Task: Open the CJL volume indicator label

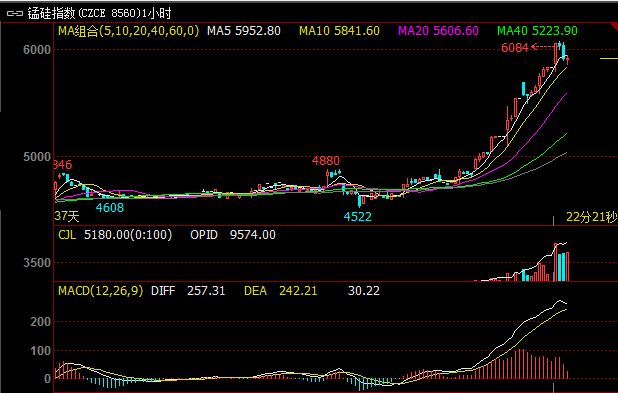Action: (x=67, y=235)
